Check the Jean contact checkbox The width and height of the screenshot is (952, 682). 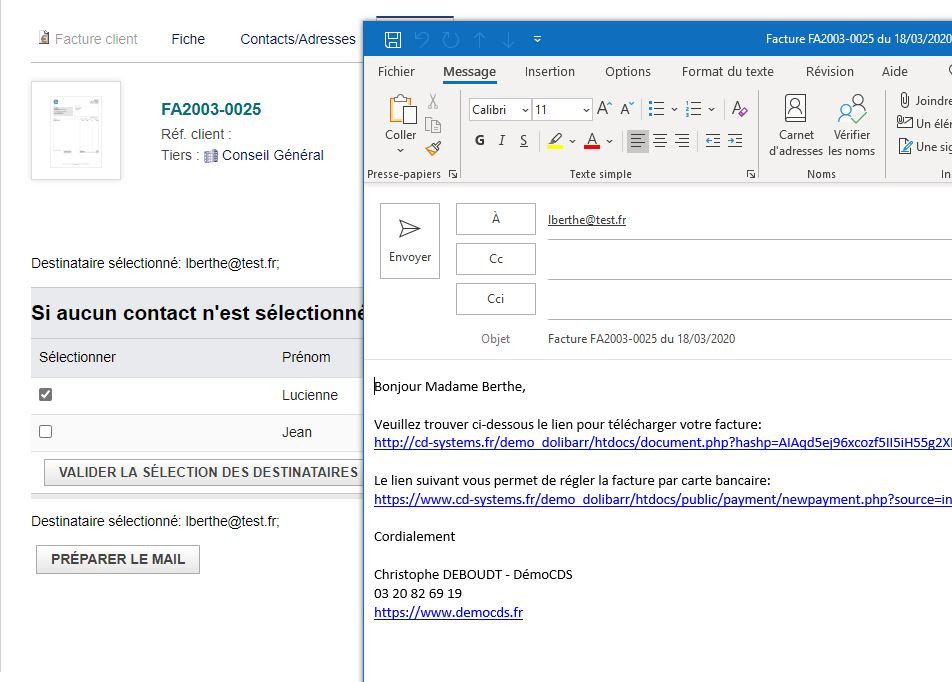[x=46, y=432]
